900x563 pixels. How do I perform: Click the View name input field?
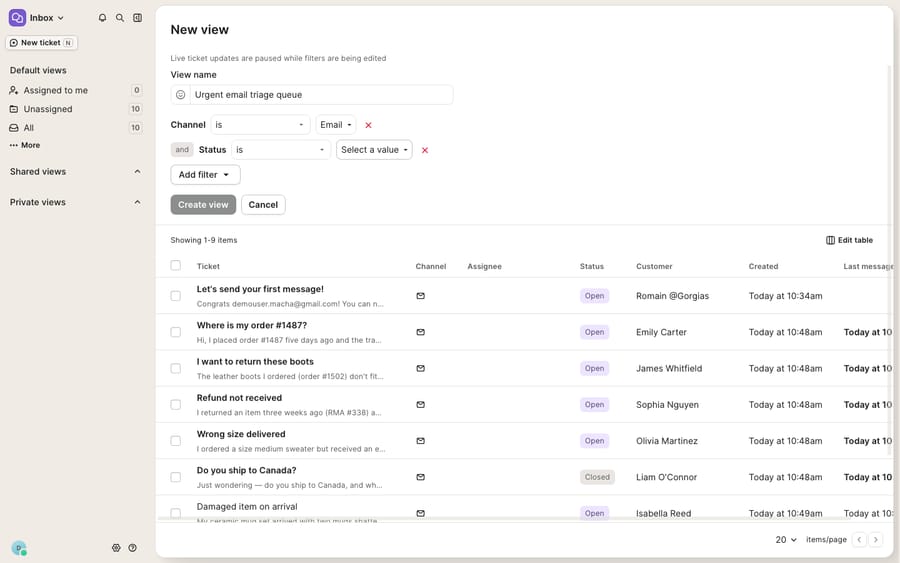click(321, 95)
